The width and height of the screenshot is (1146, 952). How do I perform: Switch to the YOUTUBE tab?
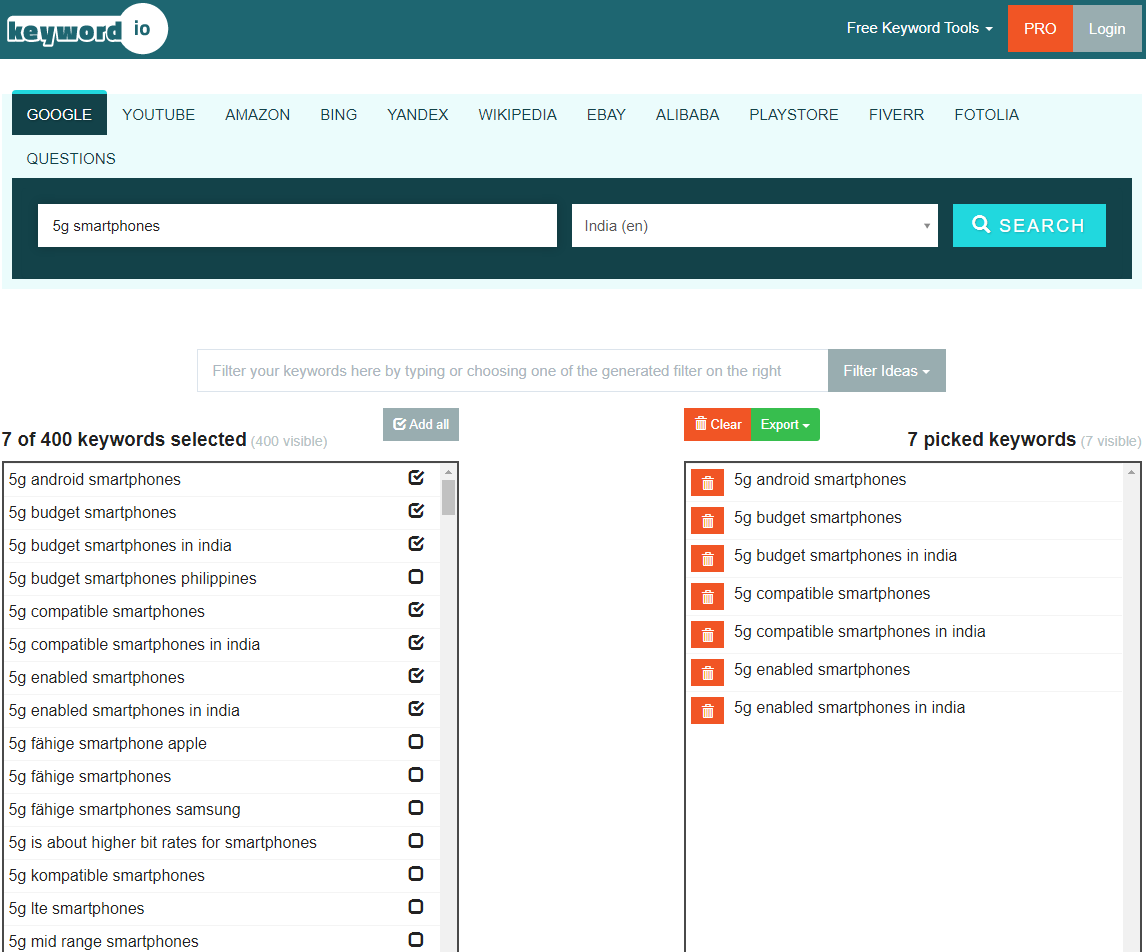[x=159, y=115]
